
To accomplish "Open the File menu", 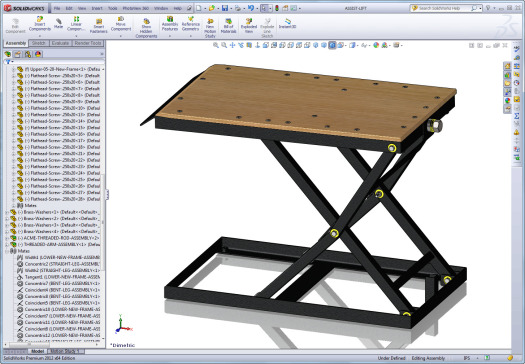I will point(57,8).
